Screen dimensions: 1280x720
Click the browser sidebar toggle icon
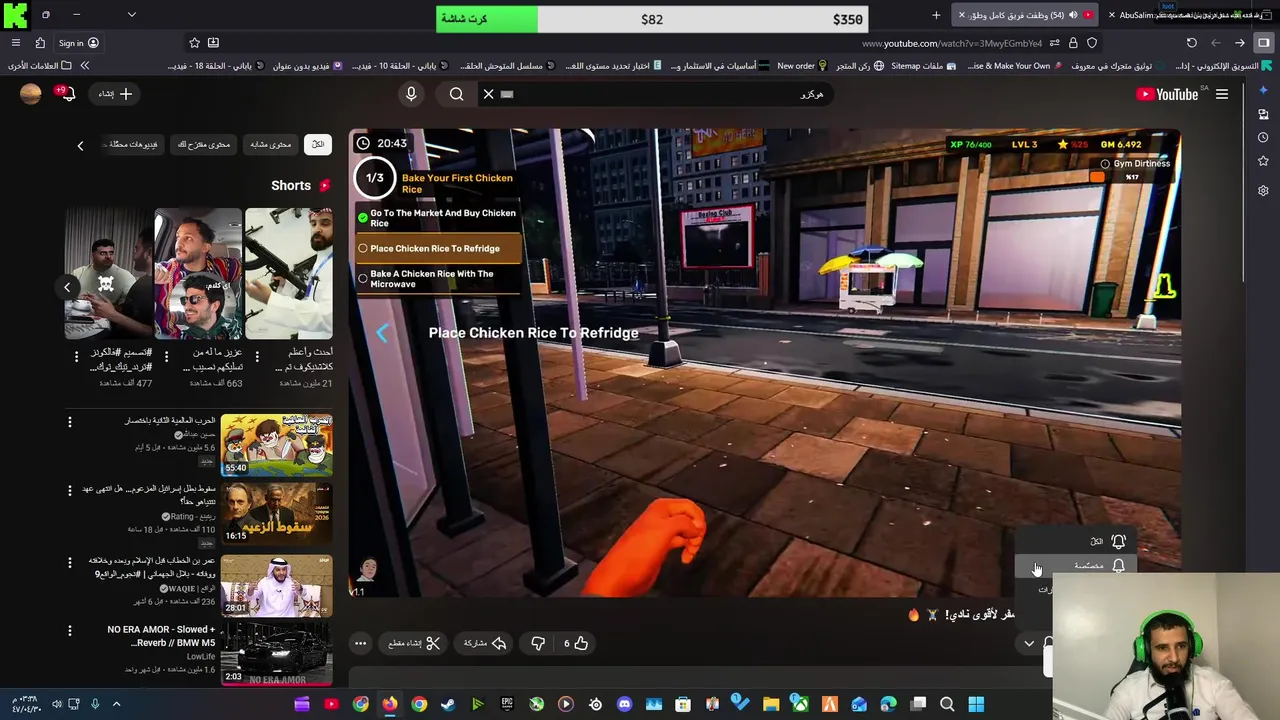(x=1263, y=43)
